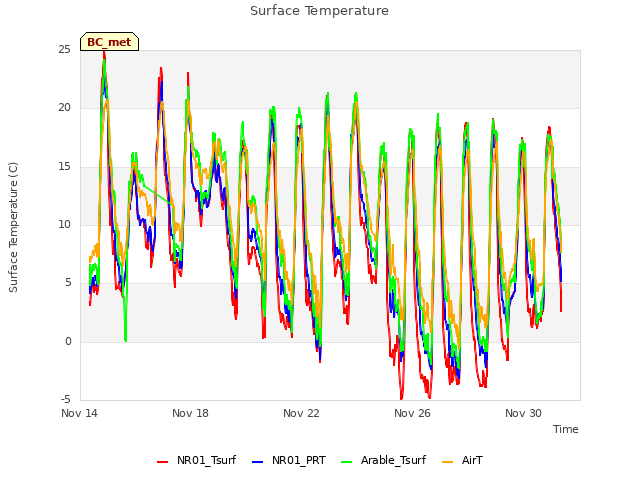Toggle the Arable_Tsurf legend entry
This screenshot has width=640, height=480.
383,461
